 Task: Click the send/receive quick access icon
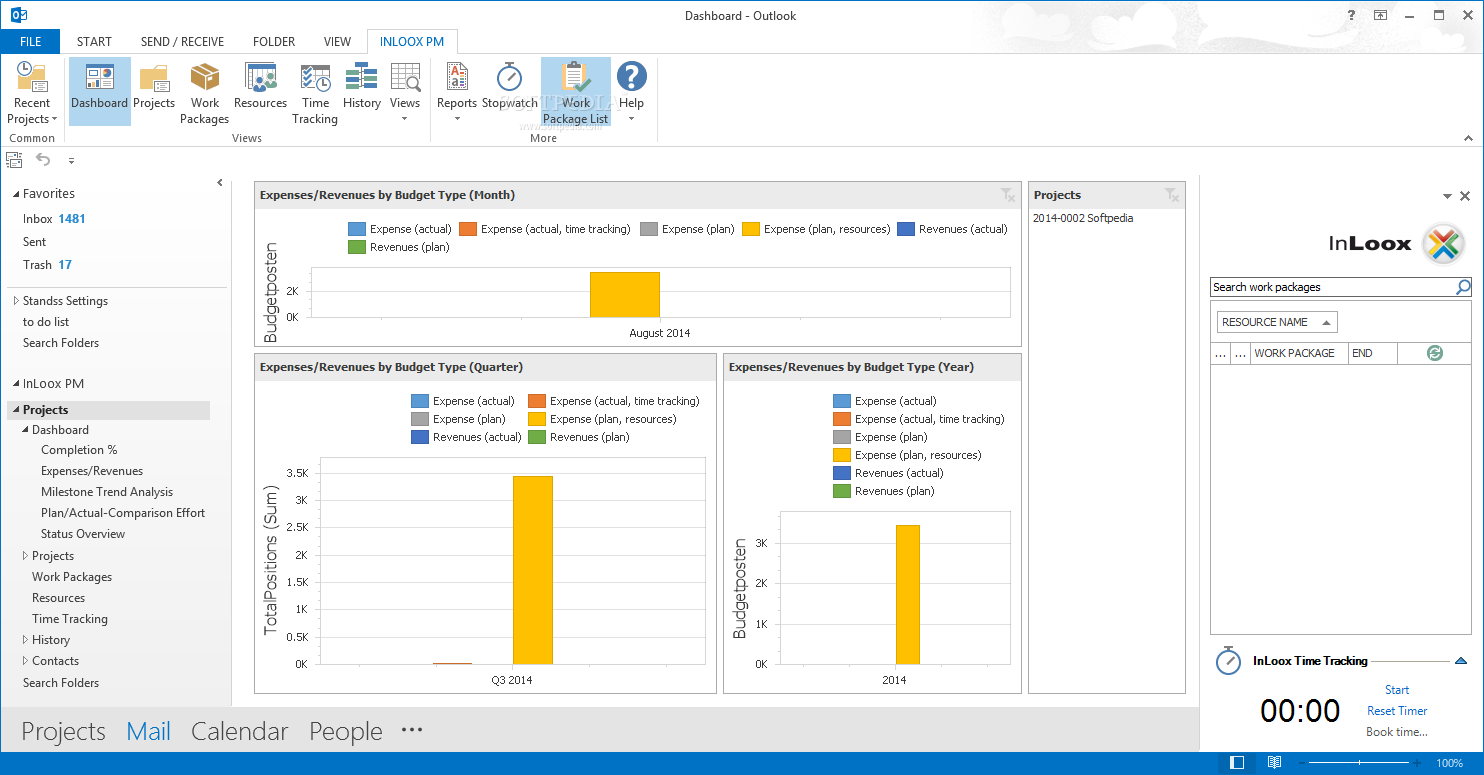(x=14, y=159)
